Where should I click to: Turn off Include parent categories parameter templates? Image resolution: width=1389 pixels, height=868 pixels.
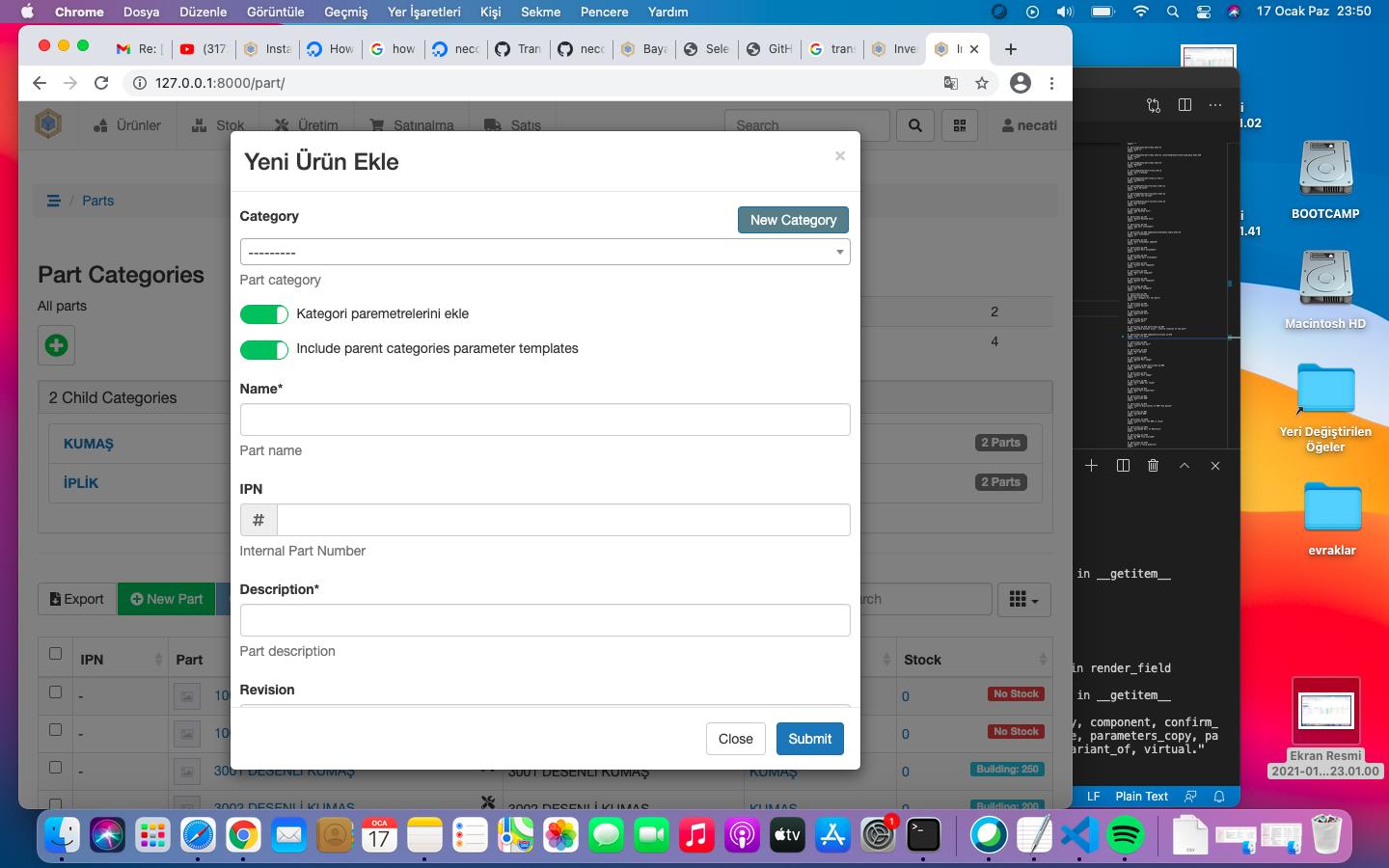tap(263, 350)
